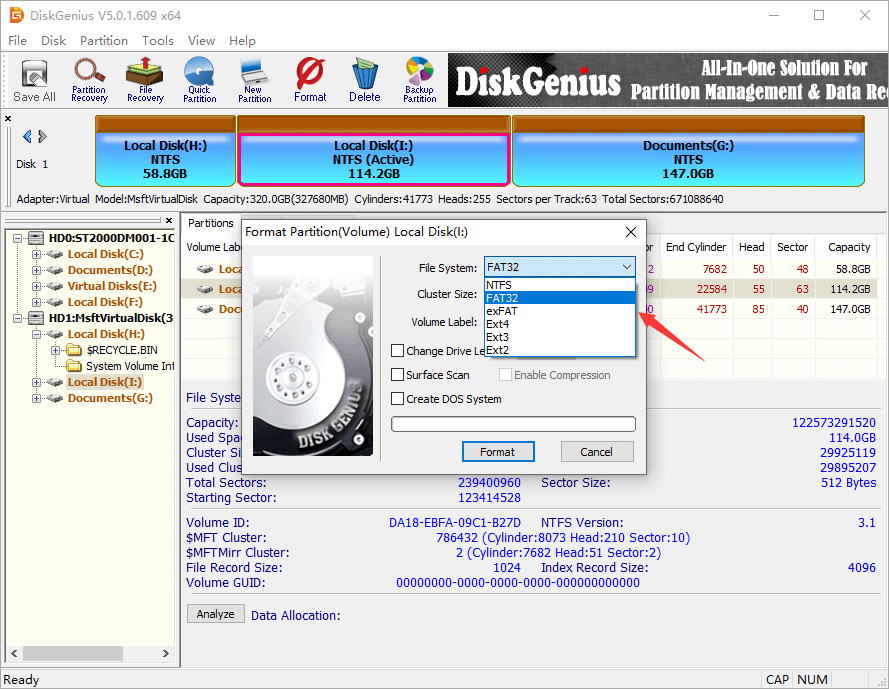Click the Delete partition toolbar icon

click(364, 81)
